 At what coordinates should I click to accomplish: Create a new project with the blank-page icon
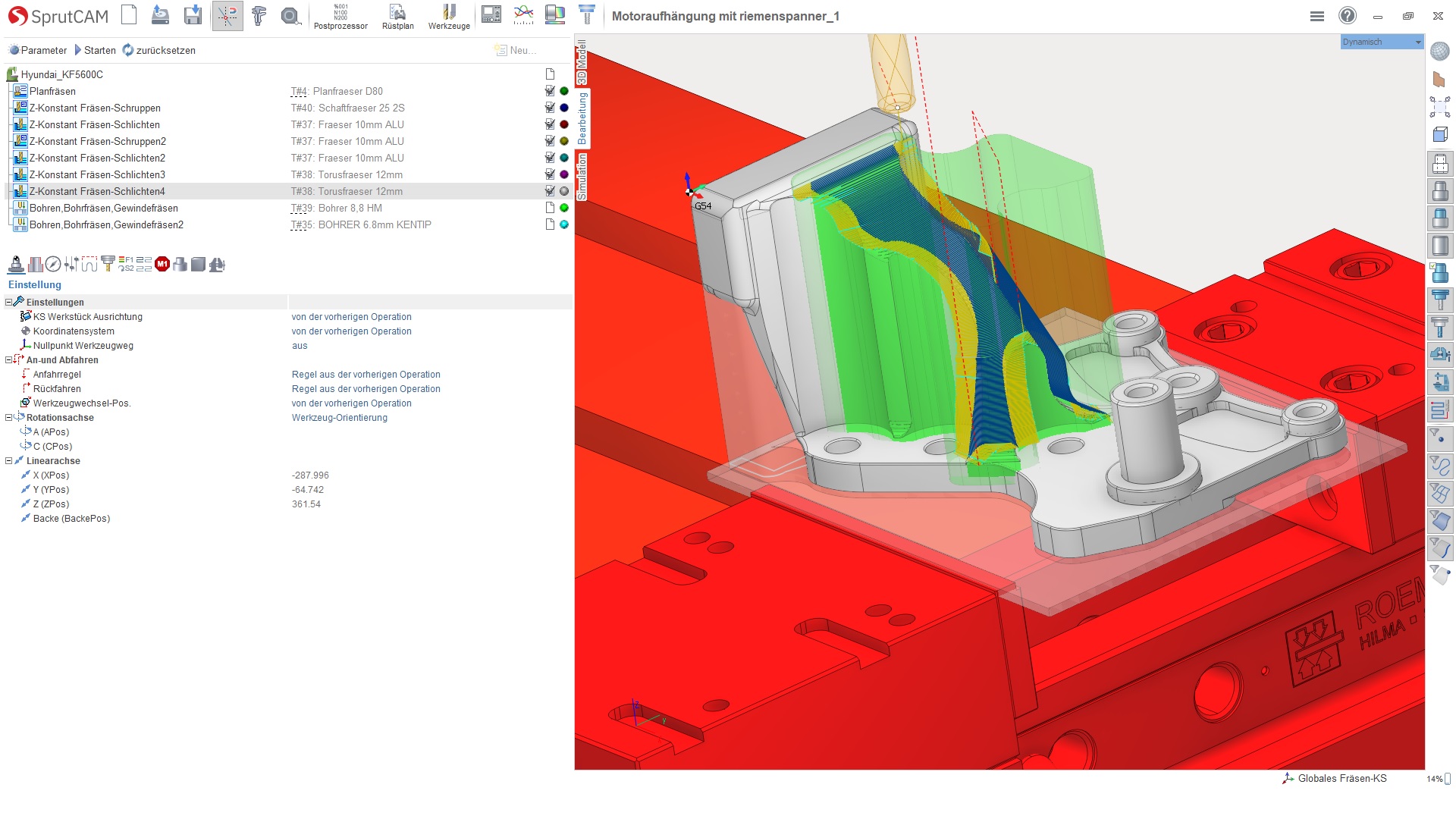130,15
